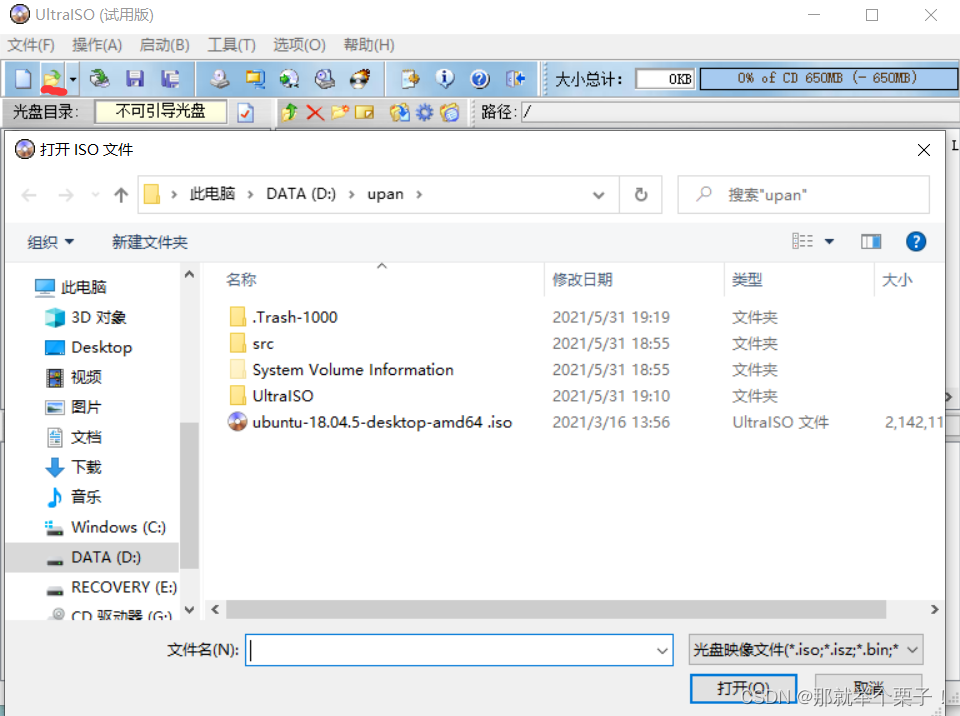Click the Back arrow in the dialog
Image resolution: width=960 pixels, height=716 pixels.
pos(29,195)
